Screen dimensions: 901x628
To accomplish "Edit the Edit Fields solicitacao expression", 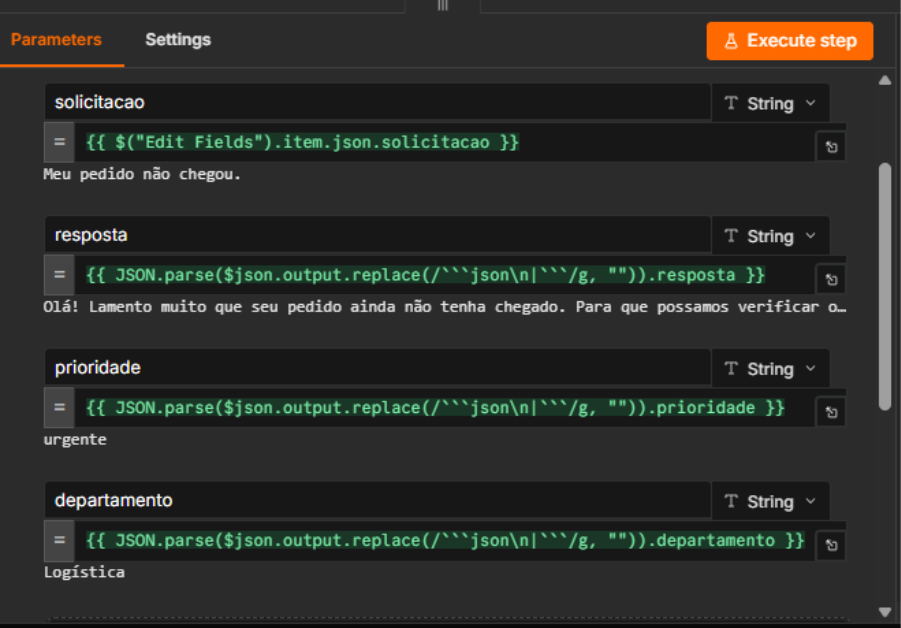I will [x=444, y=142].
